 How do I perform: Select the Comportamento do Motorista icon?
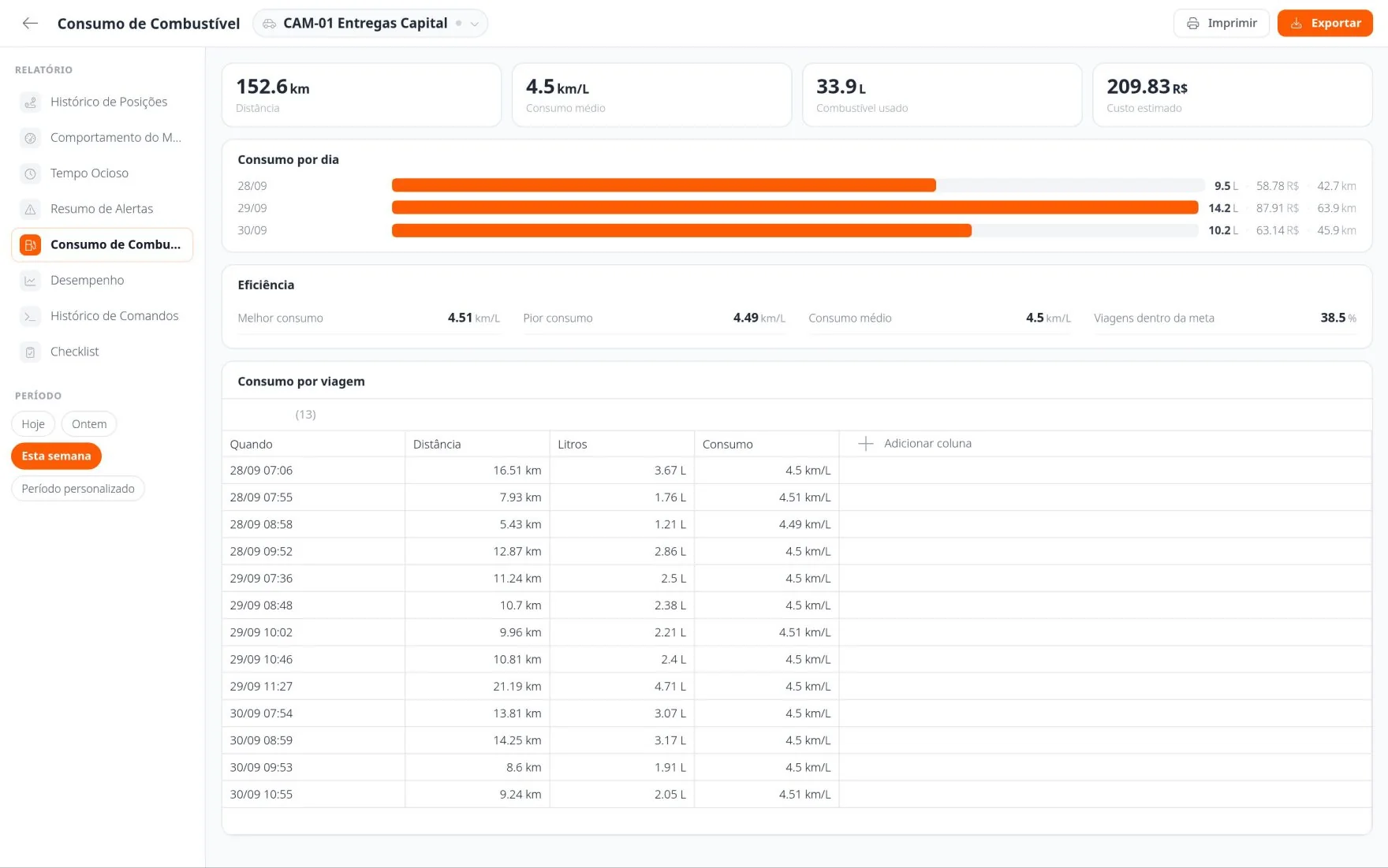click(x=30, y=138)
